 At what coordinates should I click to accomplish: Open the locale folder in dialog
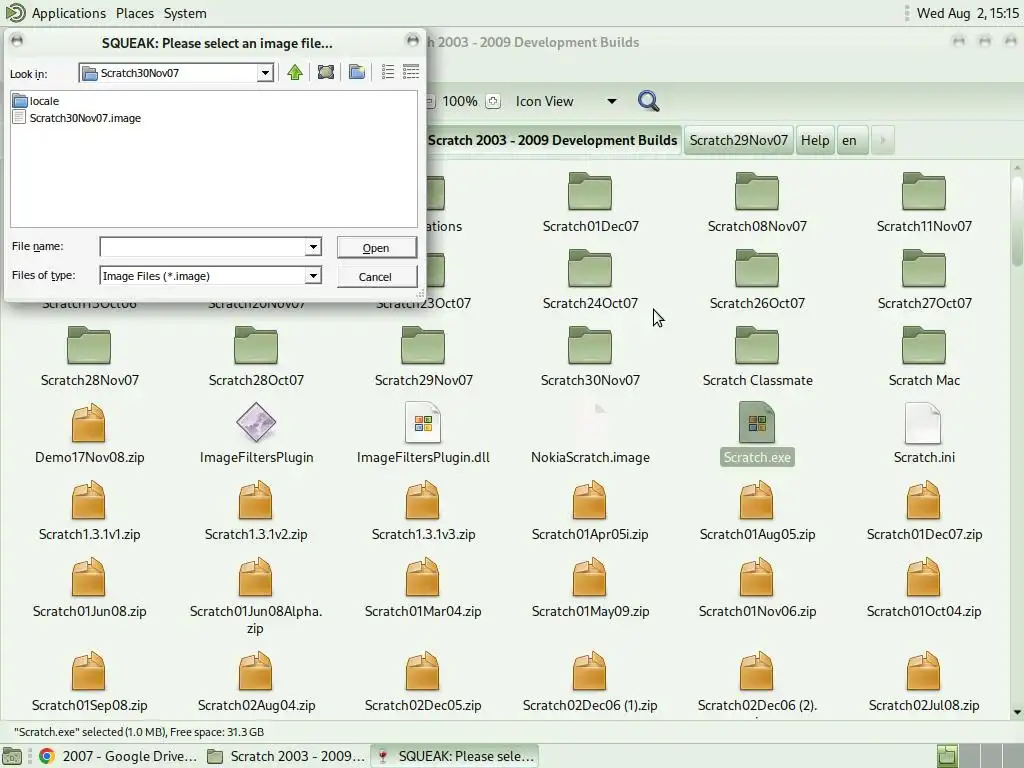coord(36,101)
